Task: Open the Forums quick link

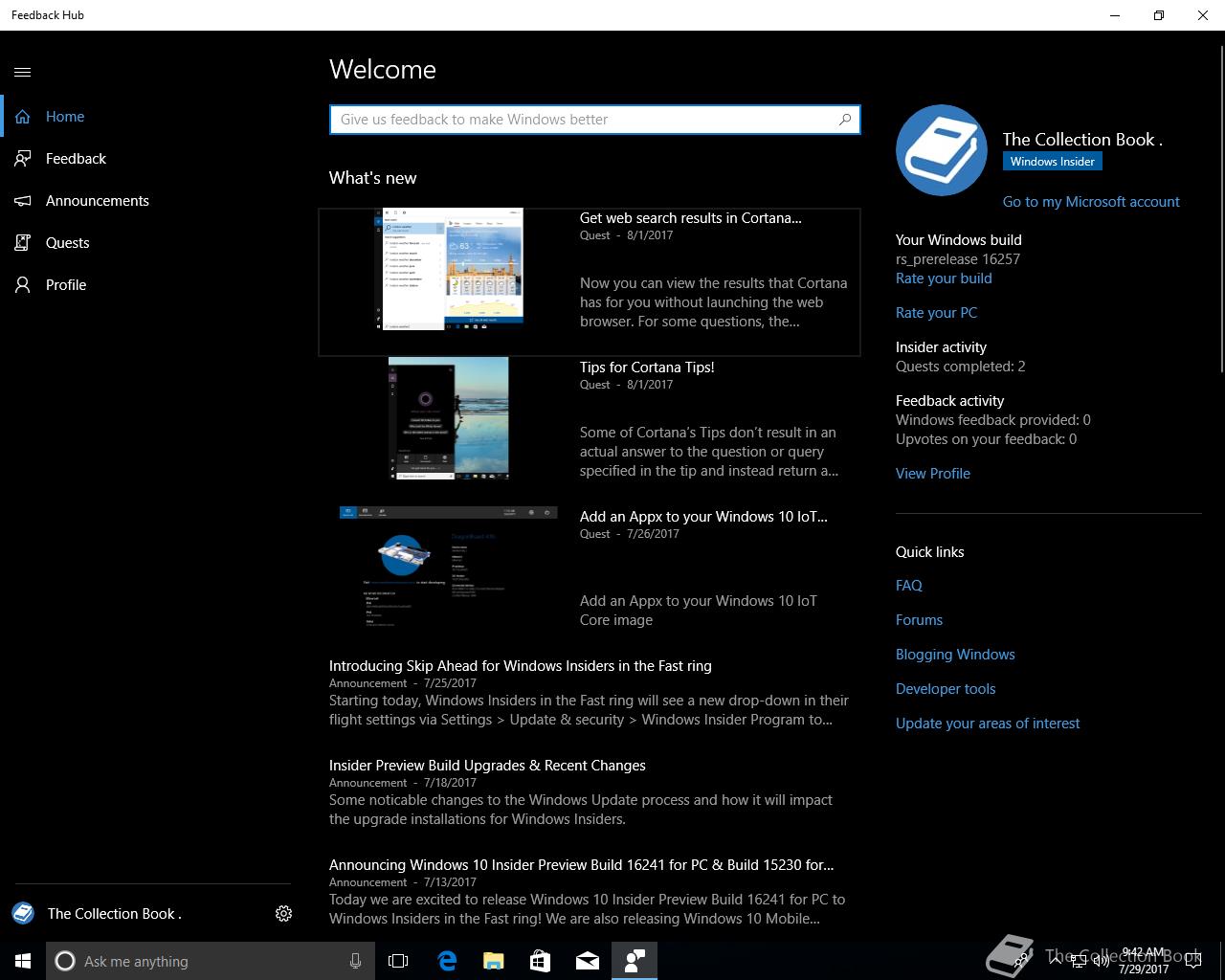Action: tap(919, 620)
